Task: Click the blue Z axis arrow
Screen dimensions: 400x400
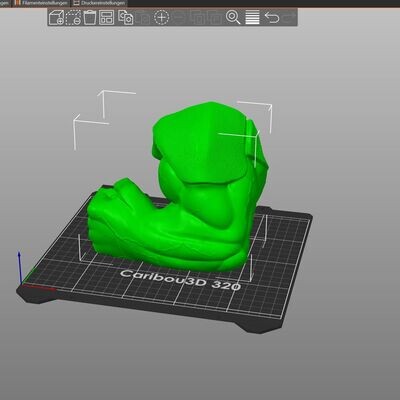Action: [20, 267]
